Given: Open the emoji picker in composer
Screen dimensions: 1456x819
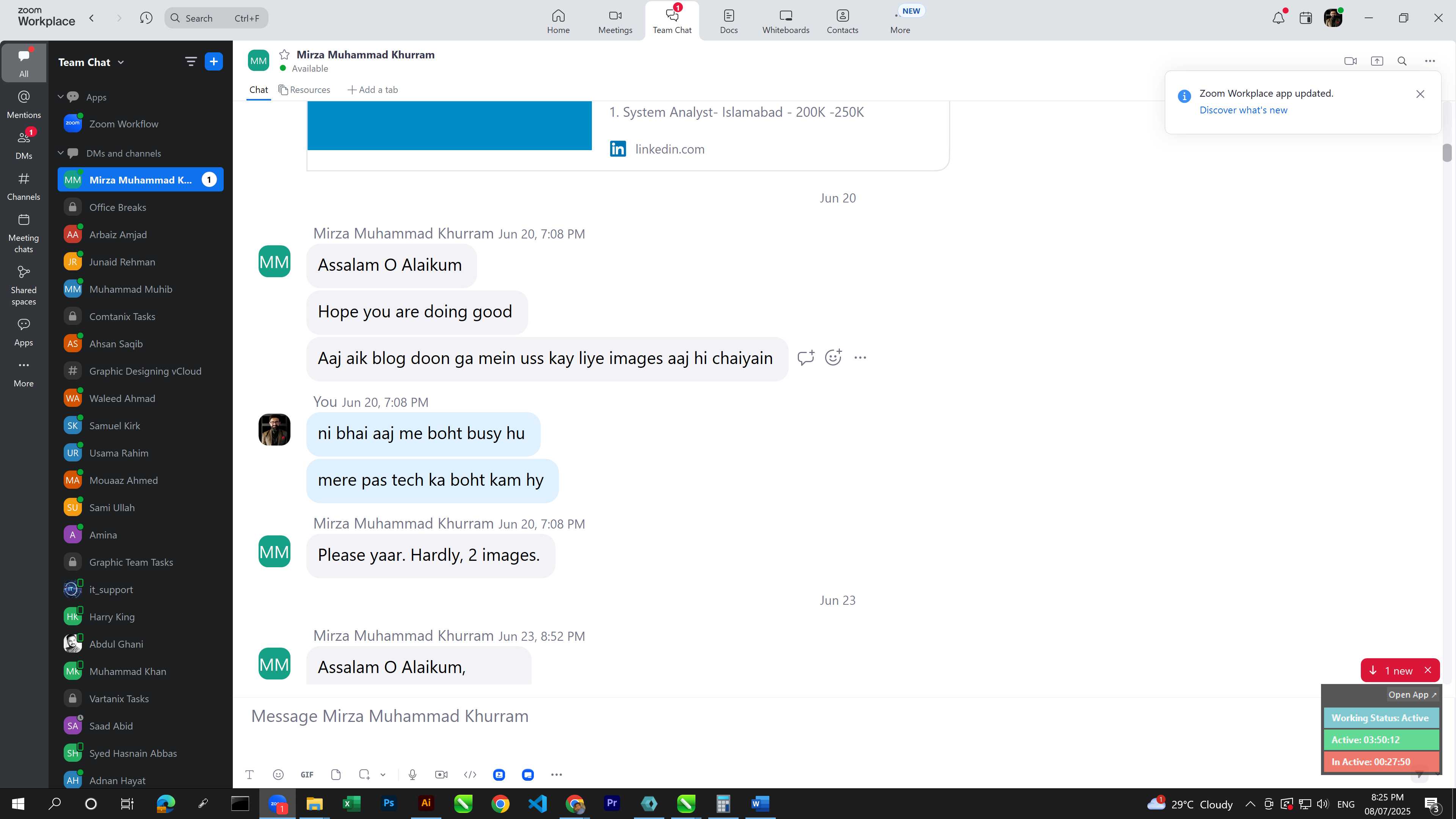Looking at the screenshot, I should [278, 774].
